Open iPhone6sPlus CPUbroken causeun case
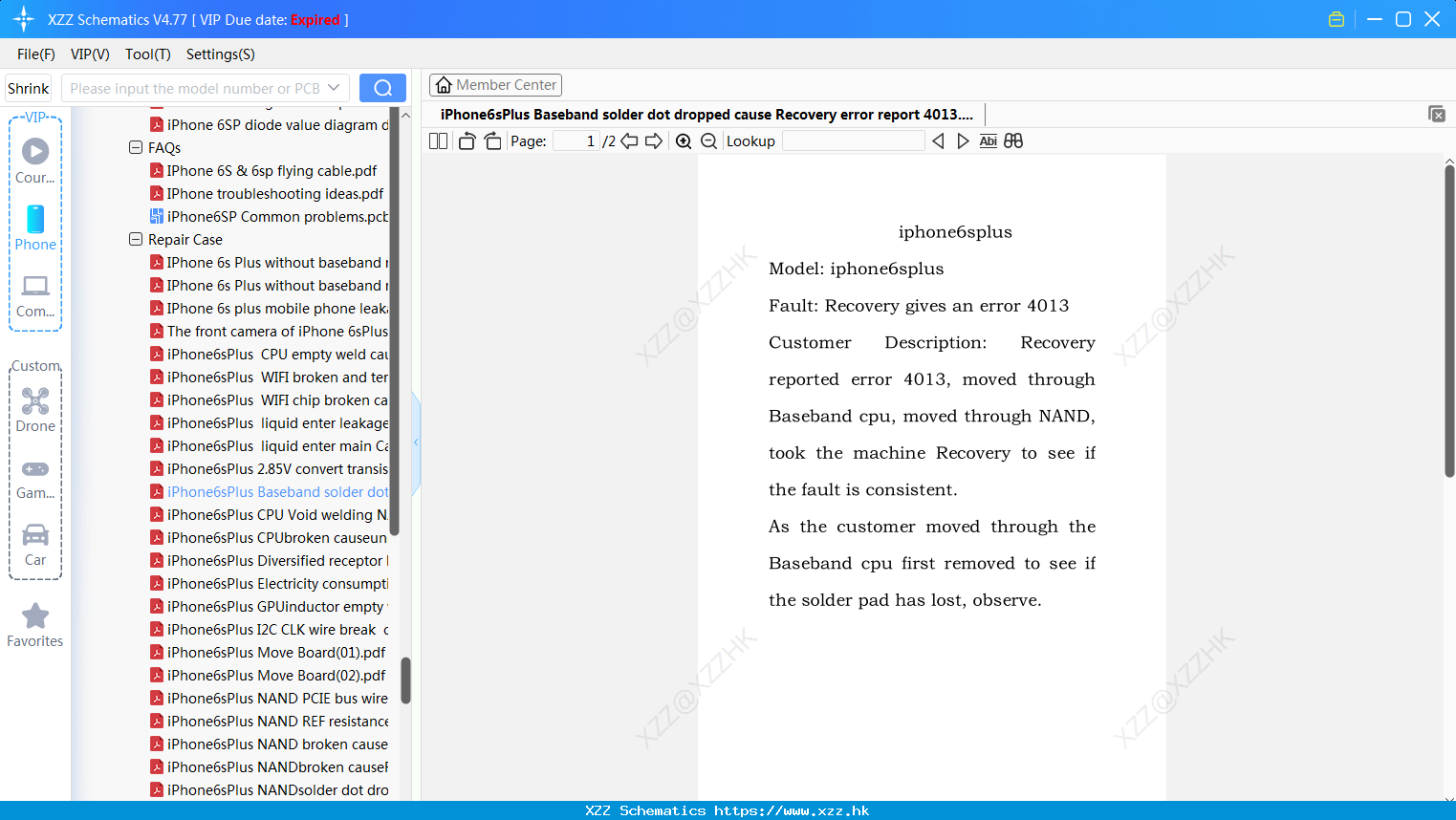The width and height of the screenshot is (1456, 820). pyautogui.click(x=270, y=538)
